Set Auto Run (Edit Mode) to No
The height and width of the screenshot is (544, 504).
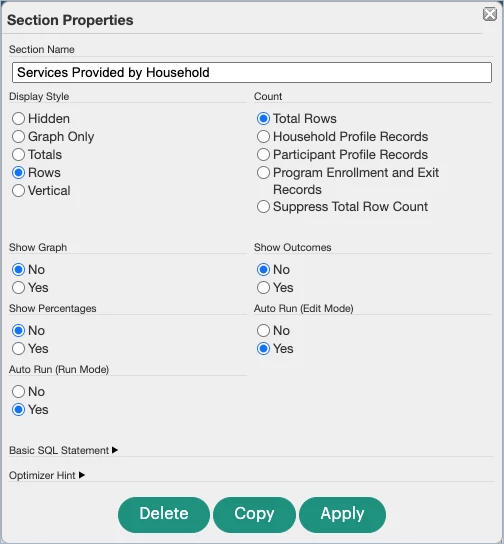click(x=263, y=331)
